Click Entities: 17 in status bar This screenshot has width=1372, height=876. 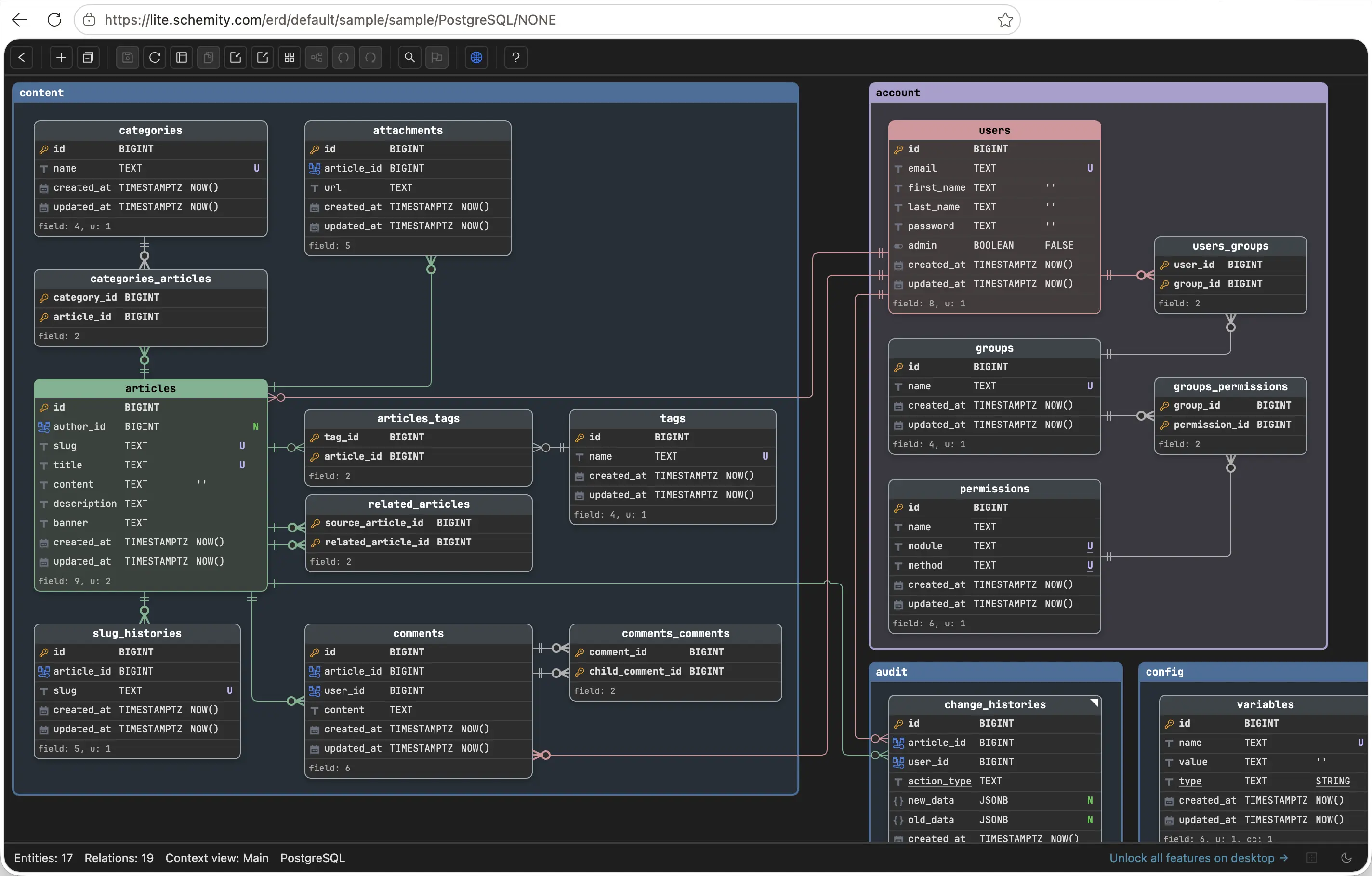[x=43, y=858]
